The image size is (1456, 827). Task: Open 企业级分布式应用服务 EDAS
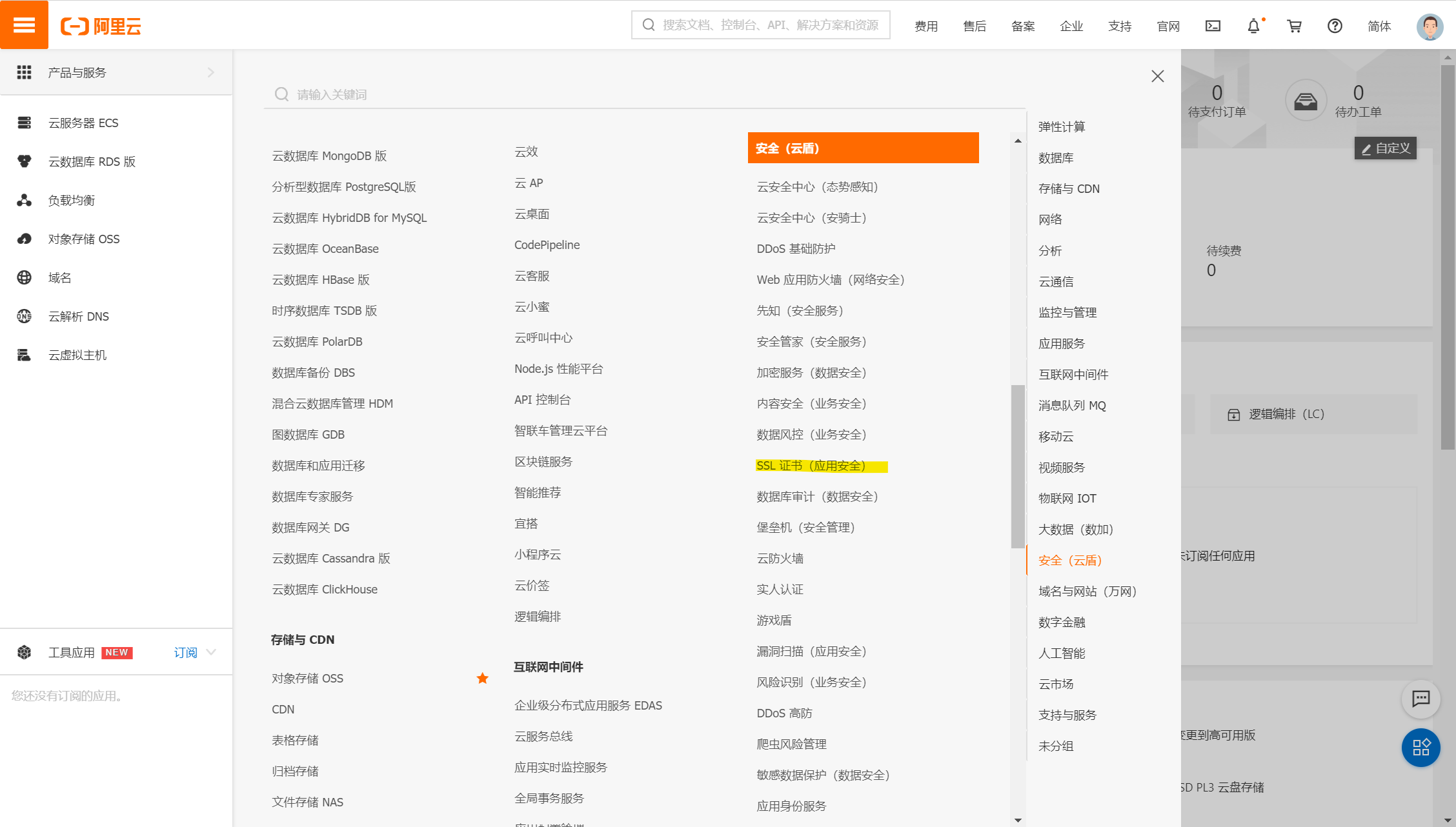click(588, 705)
